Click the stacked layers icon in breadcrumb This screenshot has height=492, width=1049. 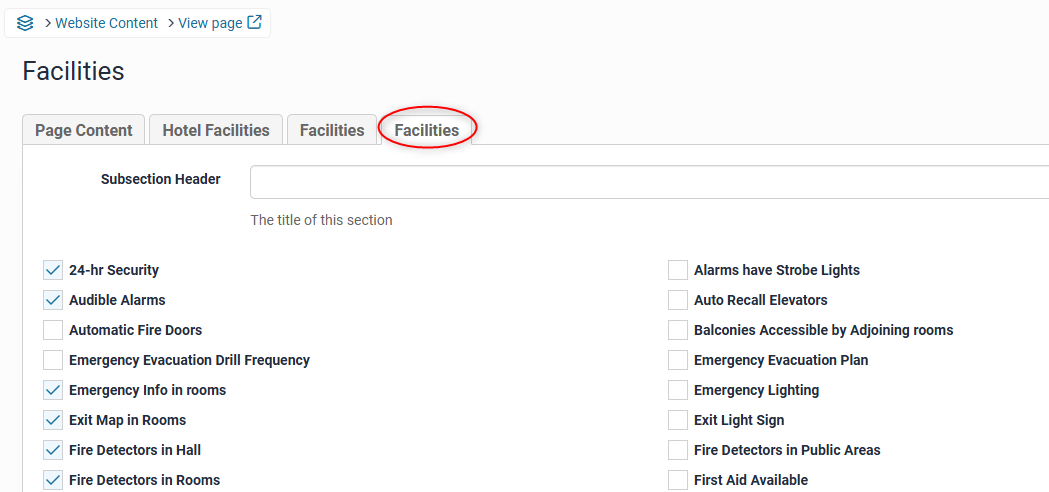coord(25,23)
